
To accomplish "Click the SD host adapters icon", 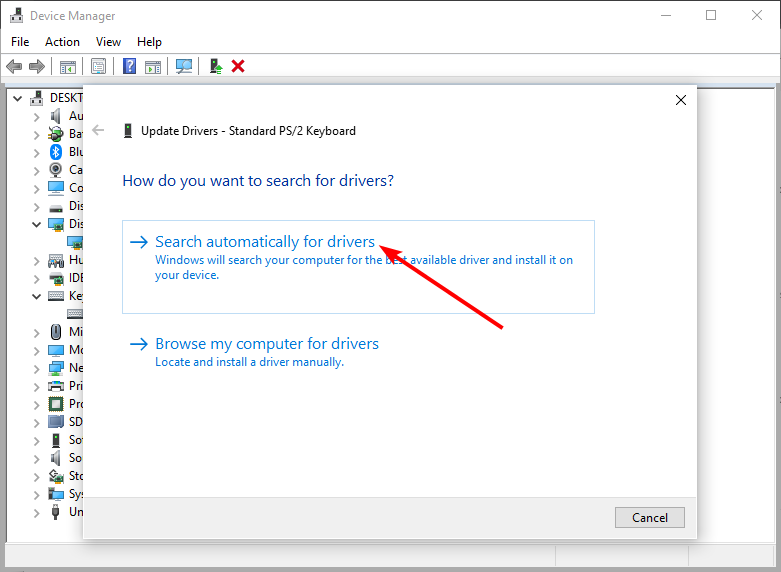I will [56, 422].
